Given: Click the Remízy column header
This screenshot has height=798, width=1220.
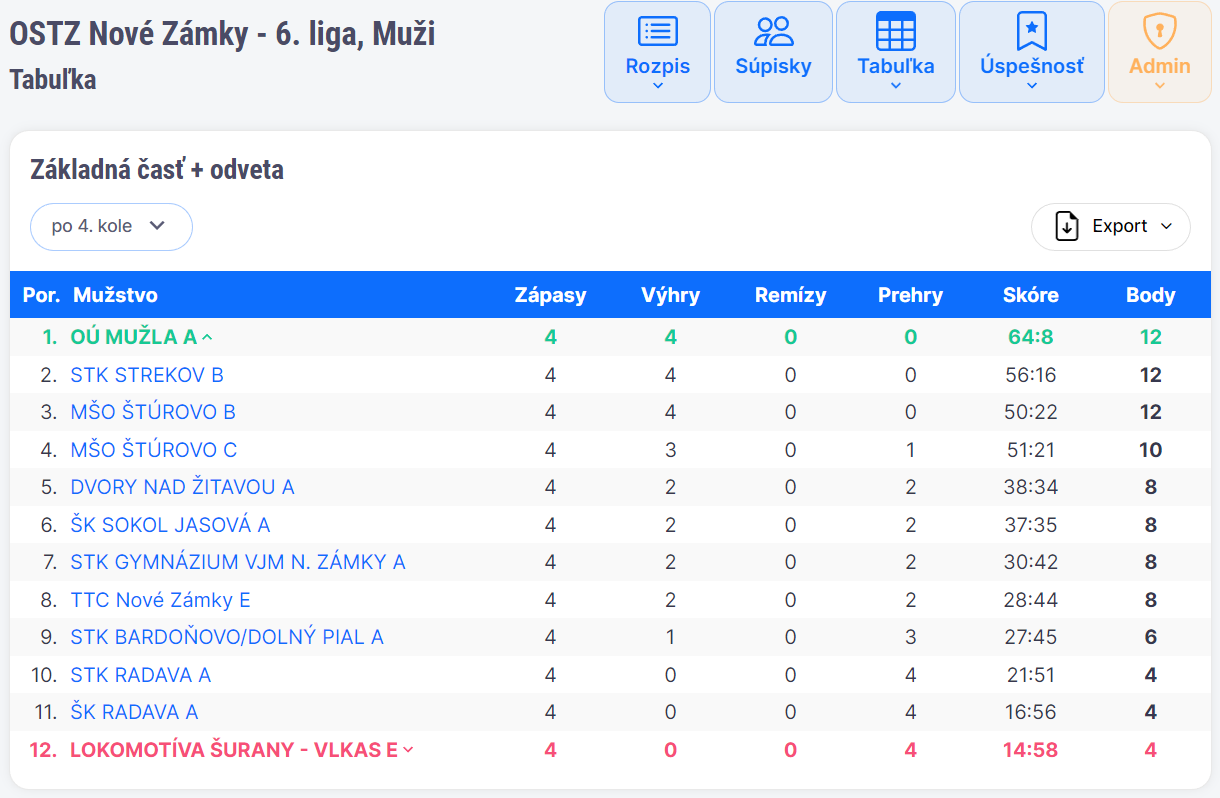Looking at the screenshot, I should coord(790,295).
